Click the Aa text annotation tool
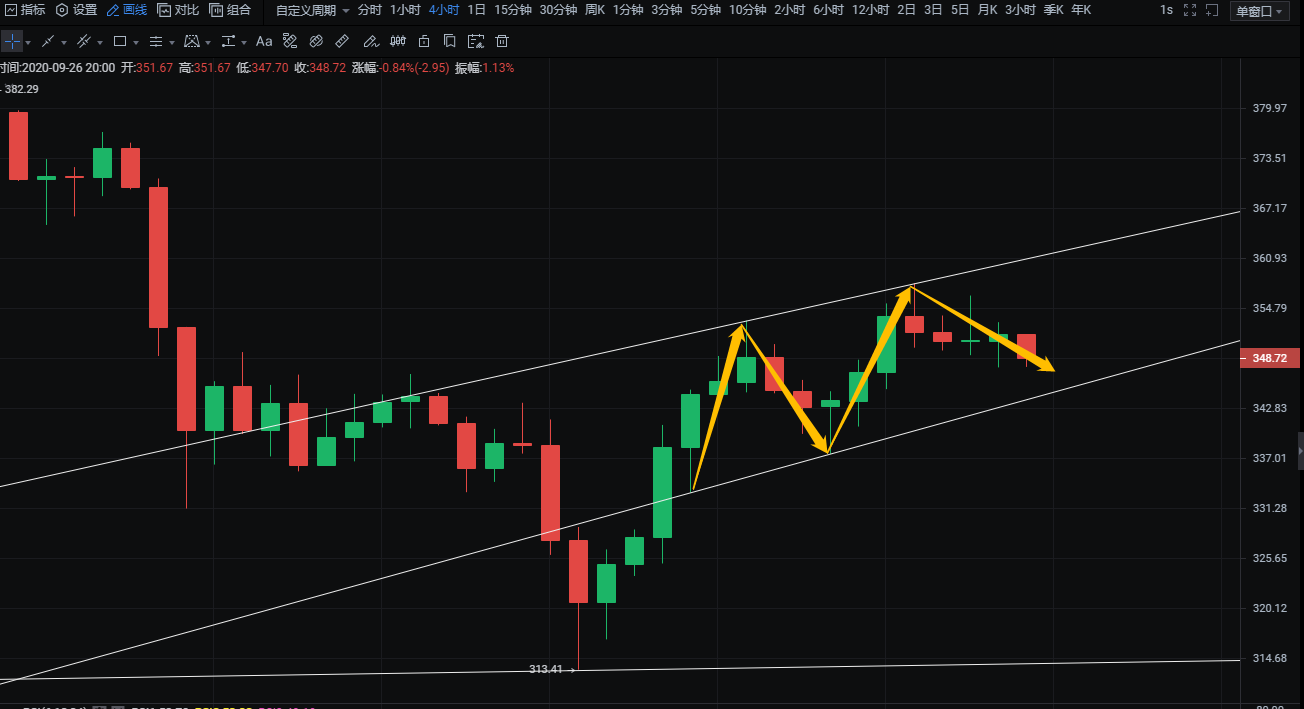1304x709 pixels. tap(264, 42)
